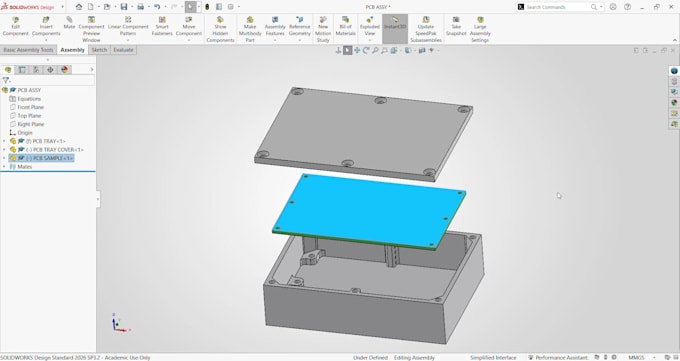This screenshot has height=361, width=680.
Task: Undo the last action
Action: (157, 7)
